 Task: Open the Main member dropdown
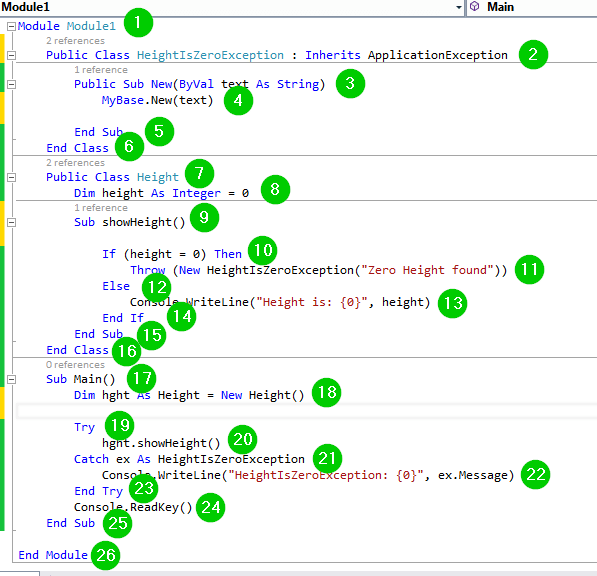(x=533, y=7)
